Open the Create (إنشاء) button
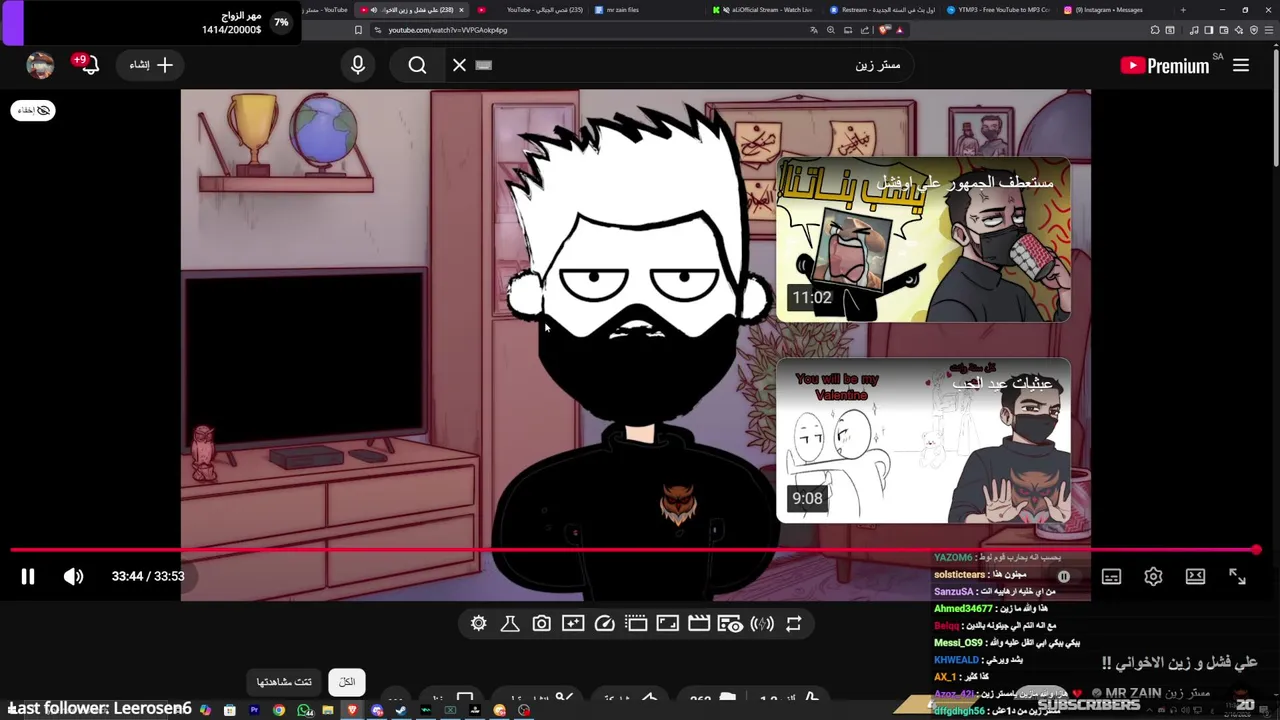Viewport: 1280px width, 720px height. click(x=151, y=65)
